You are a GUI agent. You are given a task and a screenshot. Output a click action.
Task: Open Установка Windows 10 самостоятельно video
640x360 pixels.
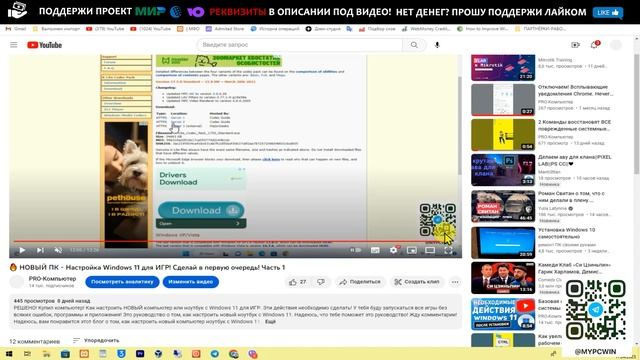(503, 243)
